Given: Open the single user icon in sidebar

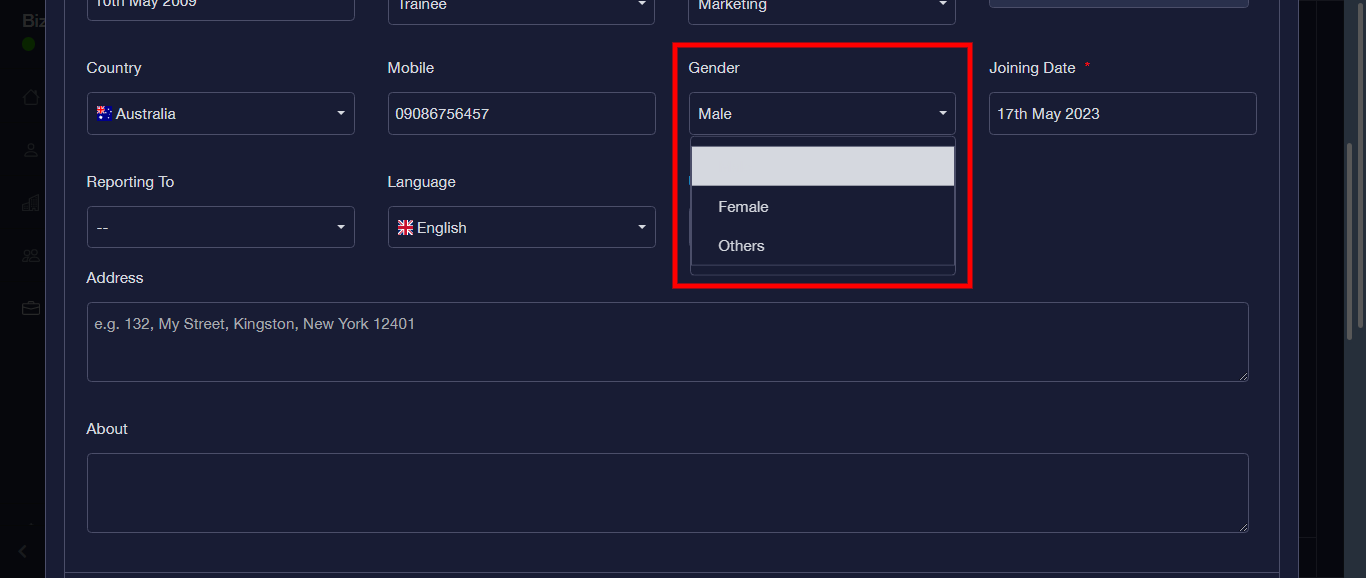Looking at the screenshot, I should [31, 150].
